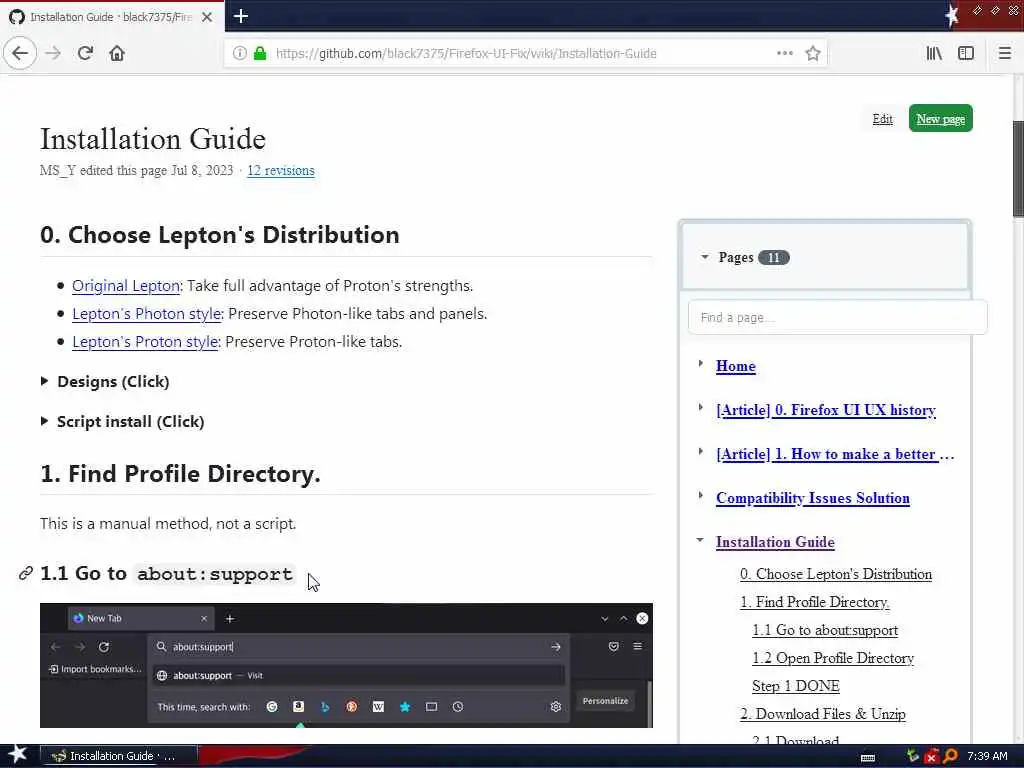
Task: Reload the current page
Action: (x=85, y=53)
